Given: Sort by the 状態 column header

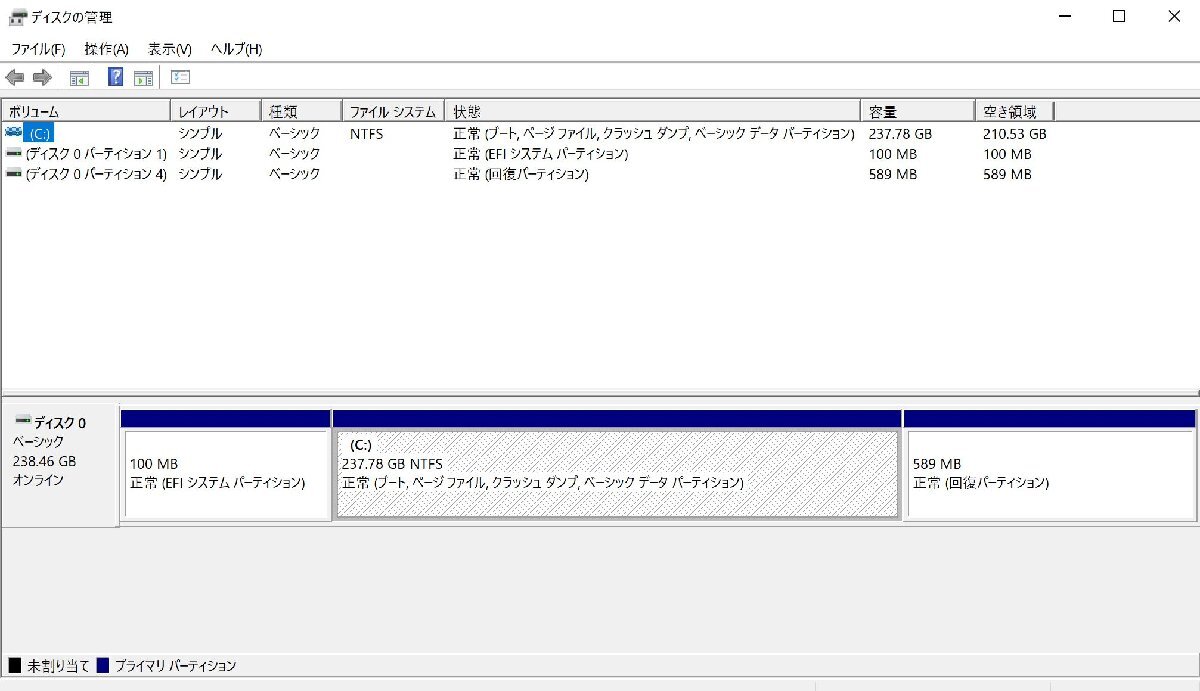Looking at the screenshot, I should pyautogui.click(x=652, y=111).
